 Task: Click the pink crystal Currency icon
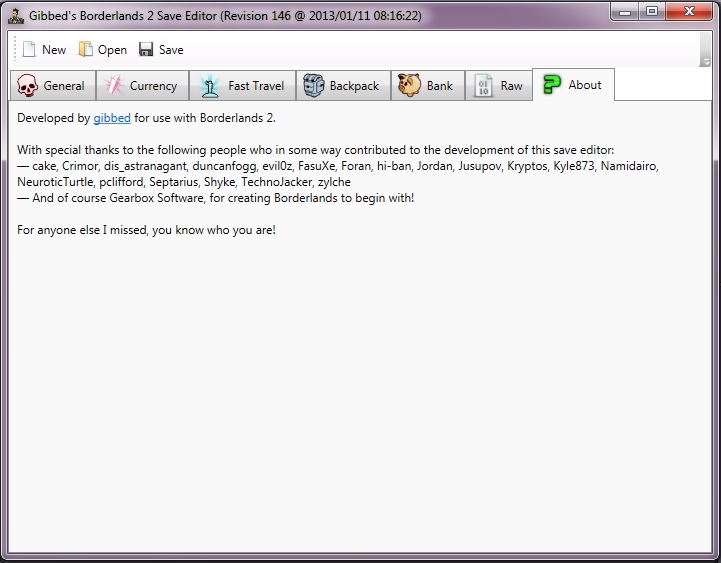114,85
